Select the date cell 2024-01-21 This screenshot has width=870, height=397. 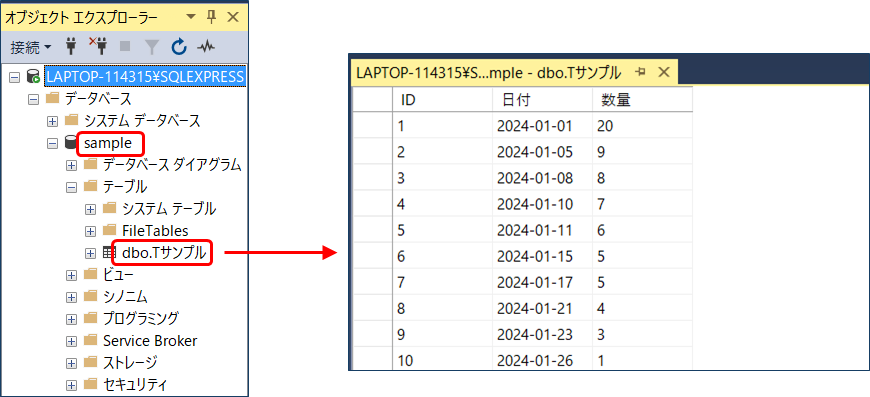542,309
